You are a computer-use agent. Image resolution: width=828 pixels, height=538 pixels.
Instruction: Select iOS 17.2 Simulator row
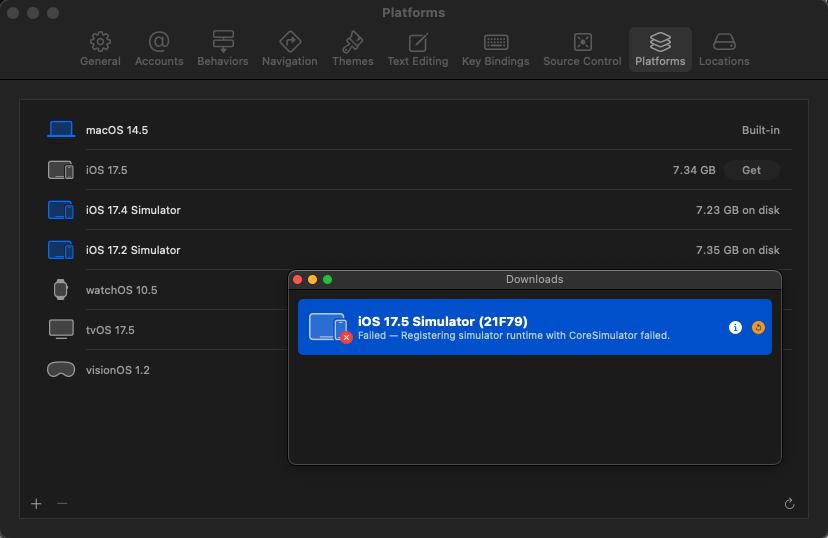(413, 250)
